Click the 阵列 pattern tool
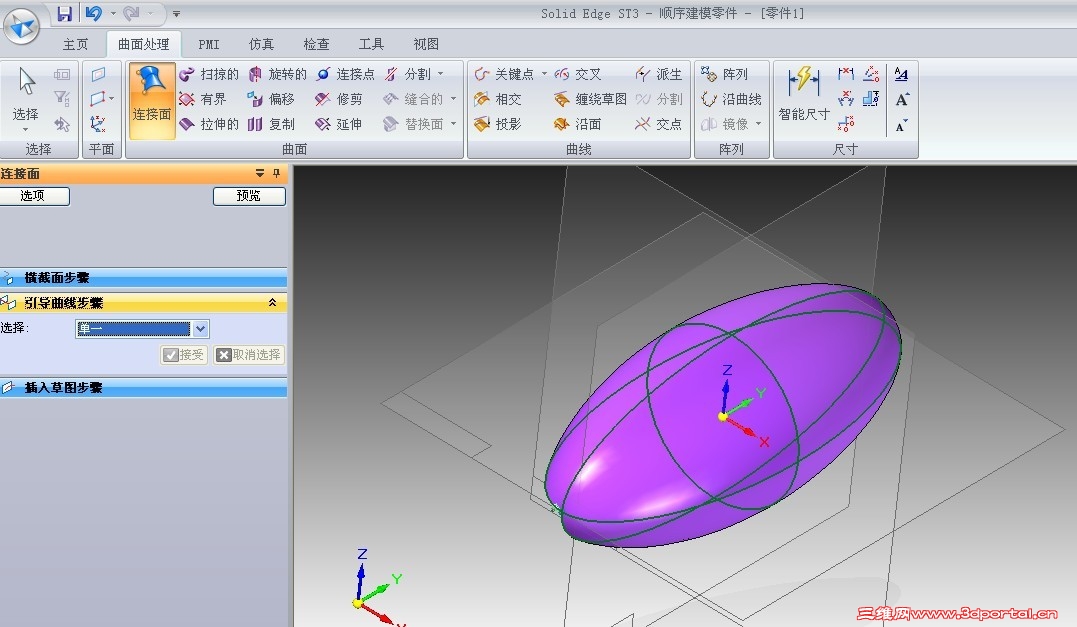Screen dimensions: 1077x627 pyautogui.click(x=725, y=74)
